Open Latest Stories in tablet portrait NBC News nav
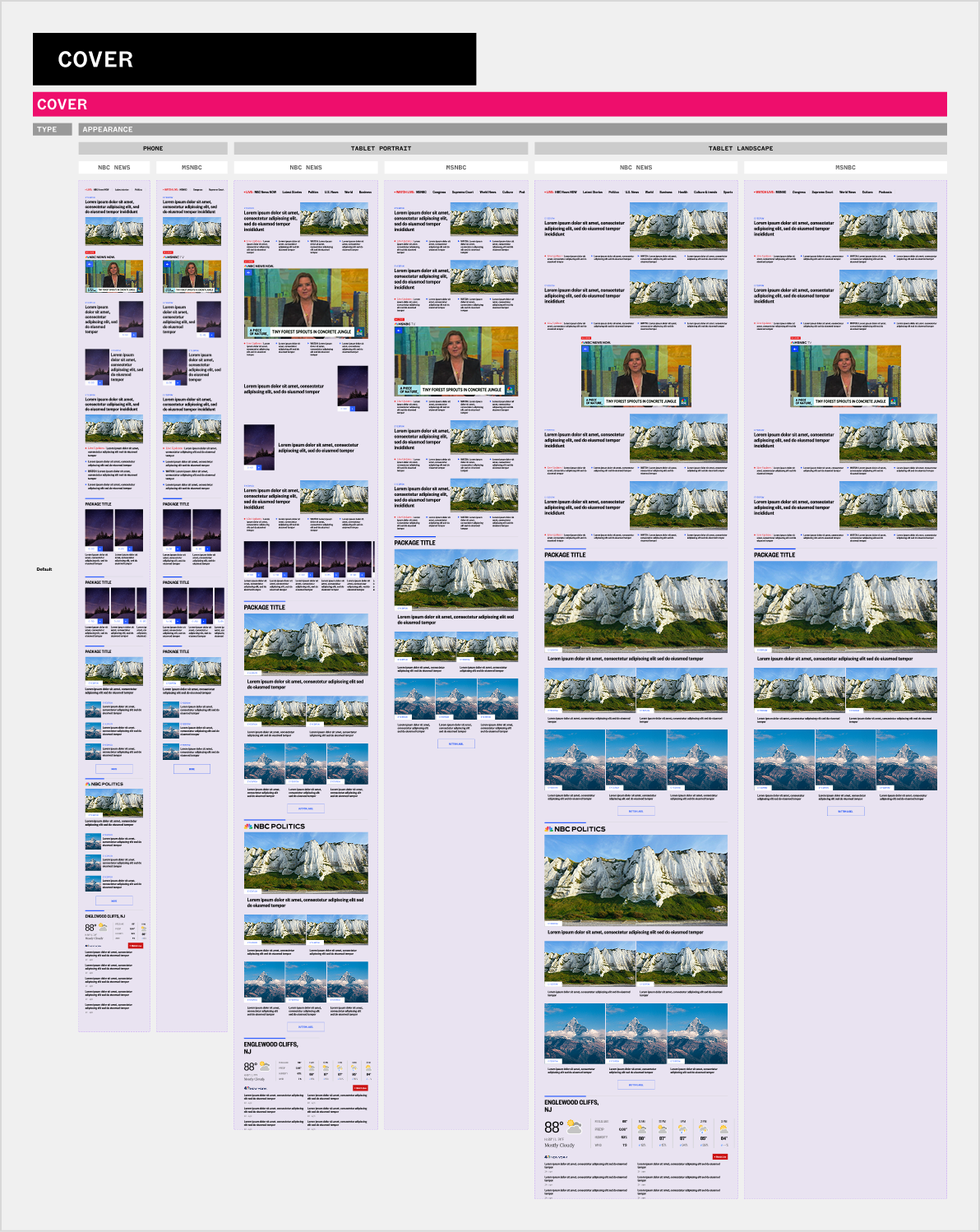This screenshot has width=980, height=1232. 292,192
